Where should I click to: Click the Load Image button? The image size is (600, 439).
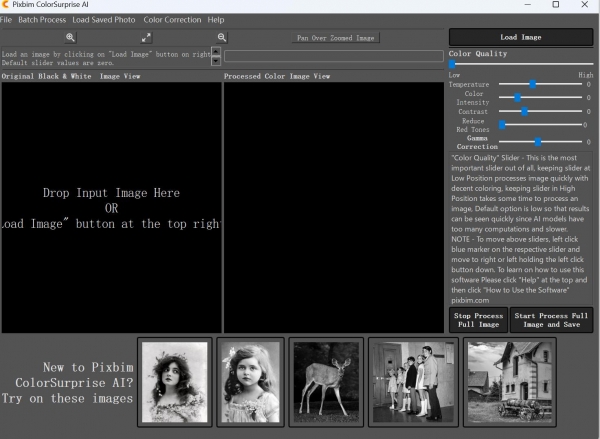520,38
